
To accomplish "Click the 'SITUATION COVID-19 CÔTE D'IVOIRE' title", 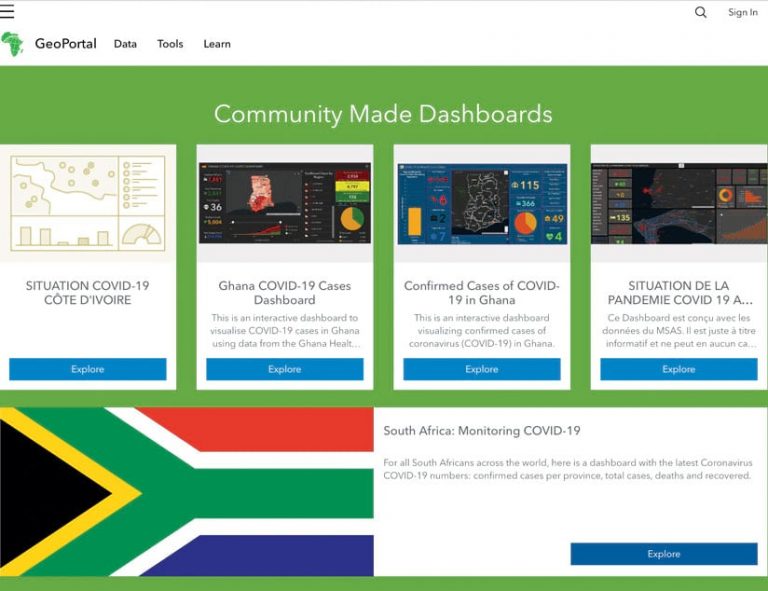I will click(x=88, y=293).
